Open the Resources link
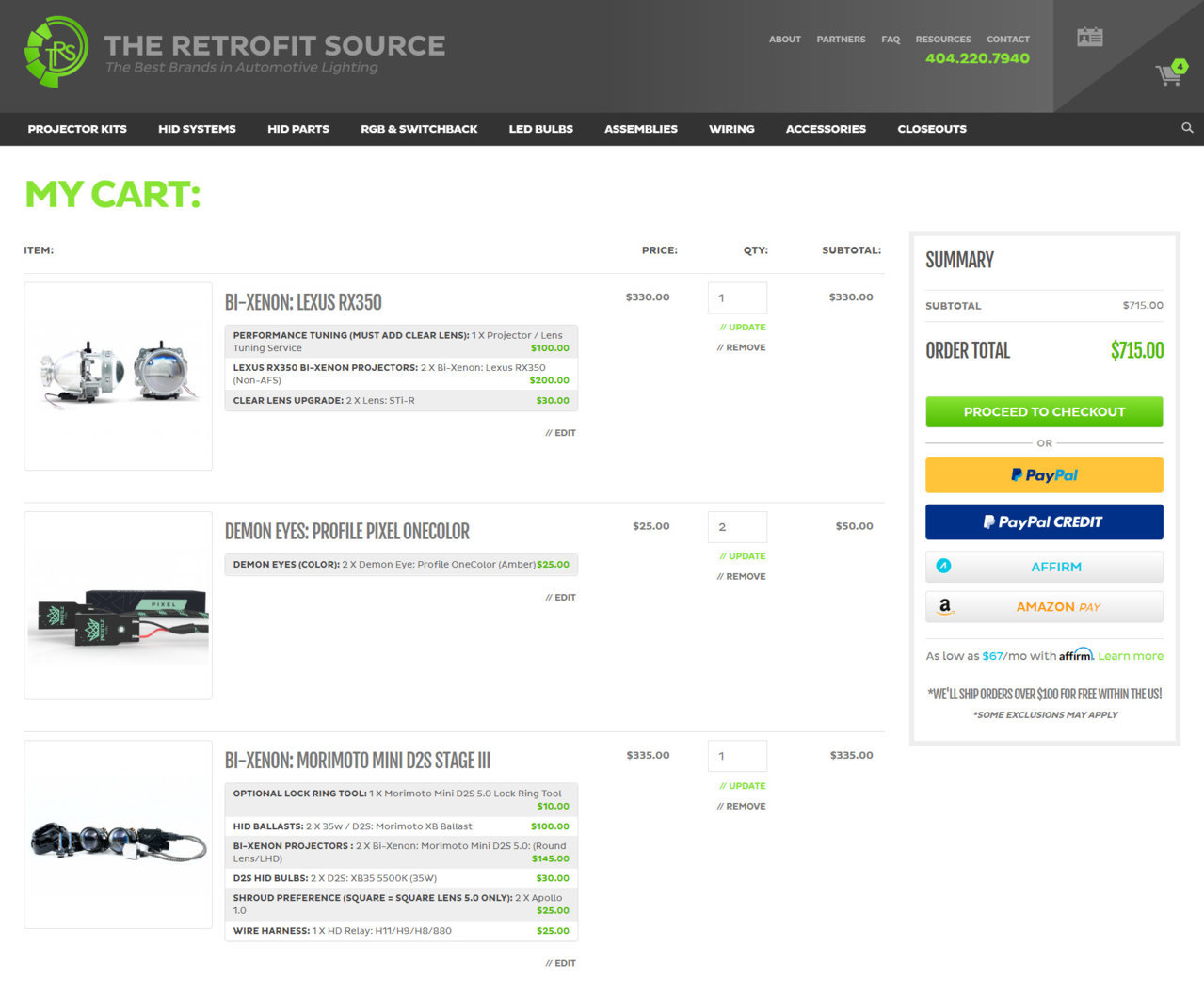 tap(943, 40)
